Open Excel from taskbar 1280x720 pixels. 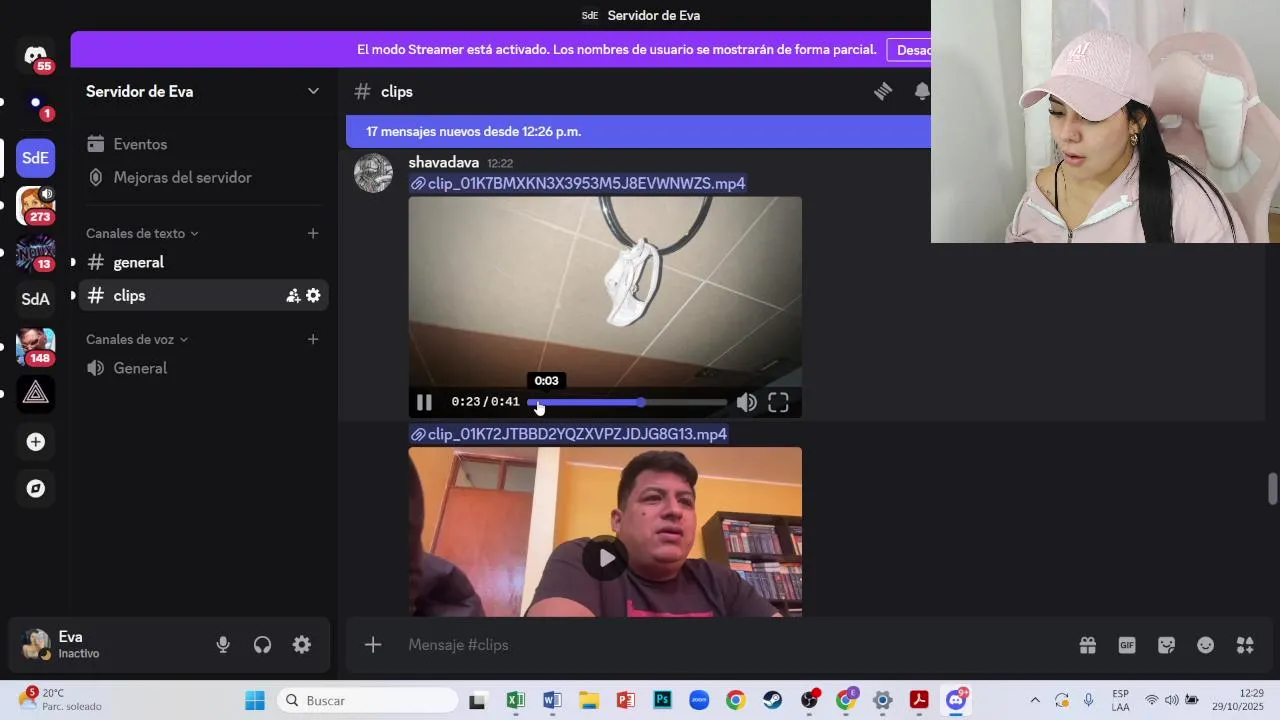(x=515, y=700)
